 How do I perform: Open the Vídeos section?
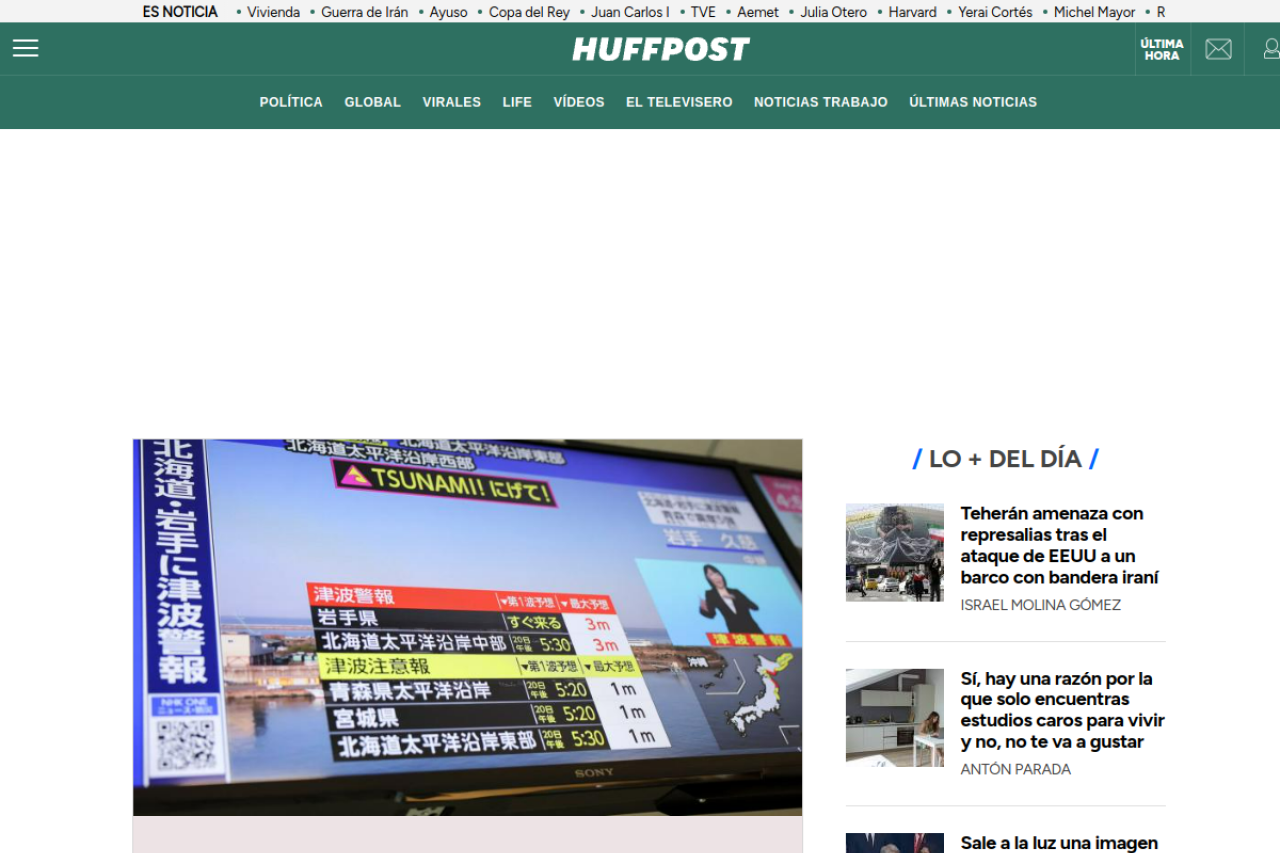pos(579,102)
